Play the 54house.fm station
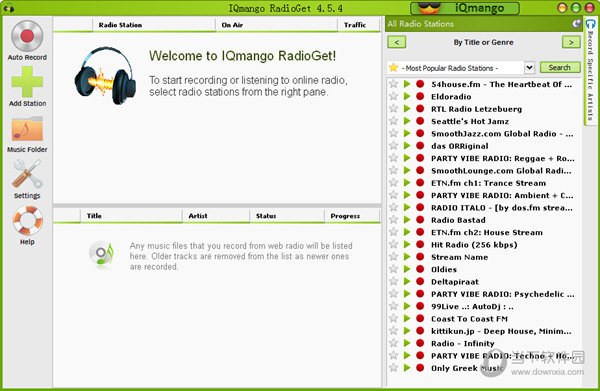 pos(407,84)
